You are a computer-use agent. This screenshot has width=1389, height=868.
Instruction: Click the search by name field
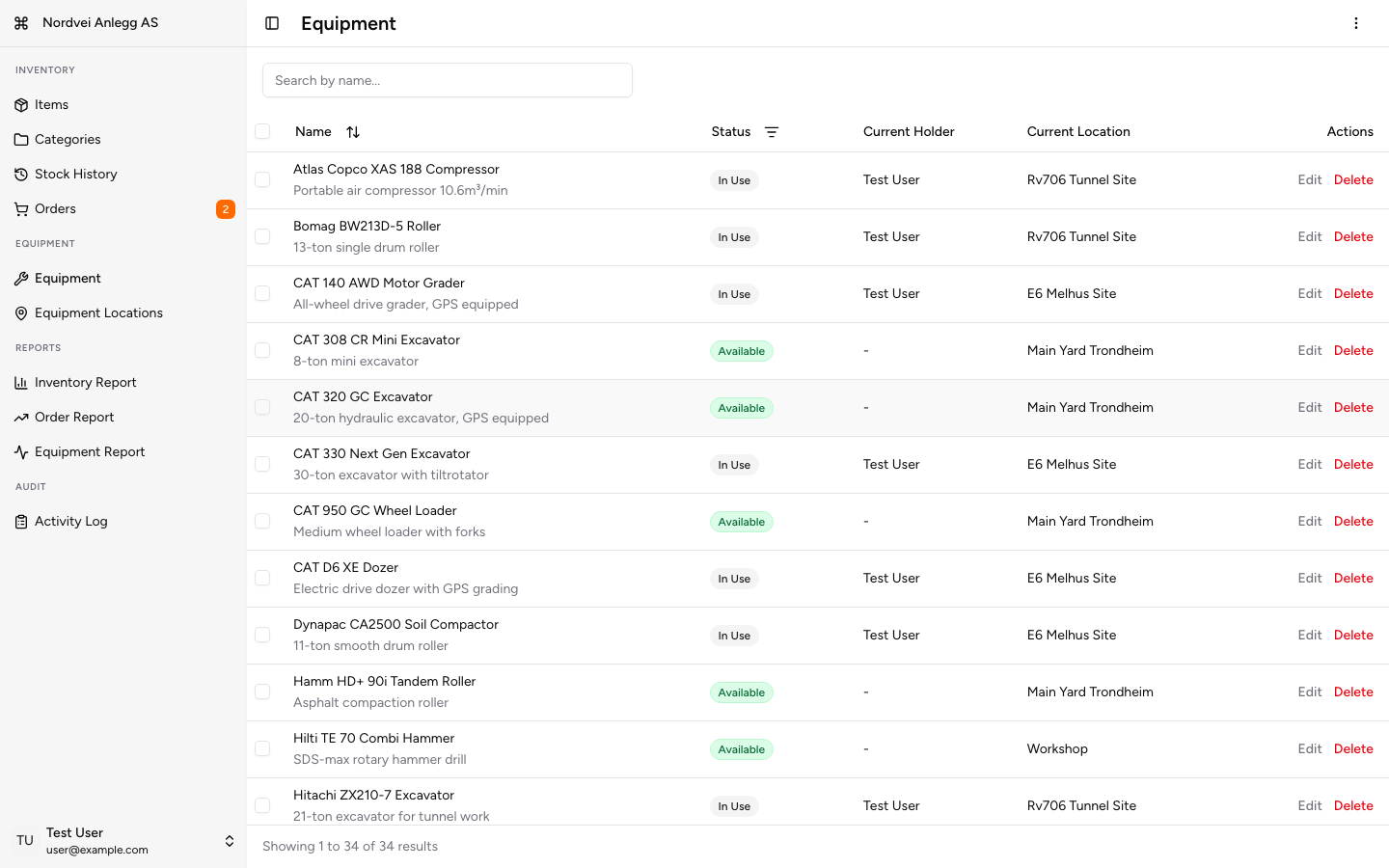(448, 80)
